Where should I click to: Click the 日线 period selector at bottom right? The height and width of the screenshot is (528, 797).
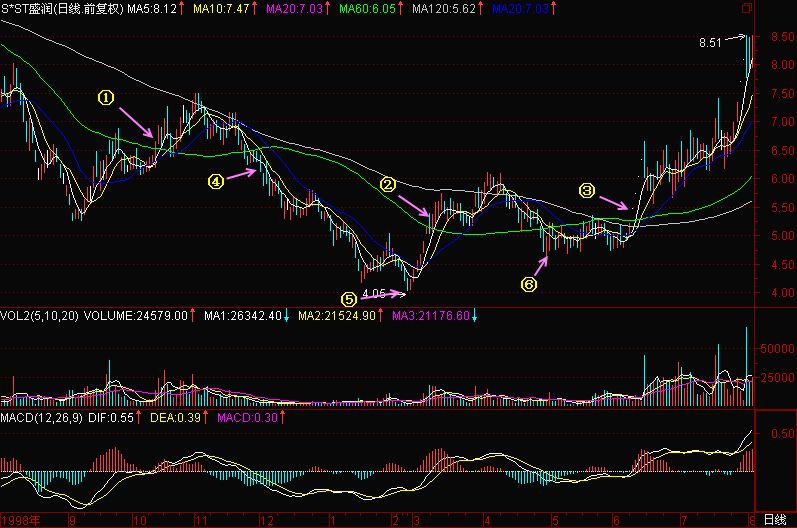tap(775, 520)
